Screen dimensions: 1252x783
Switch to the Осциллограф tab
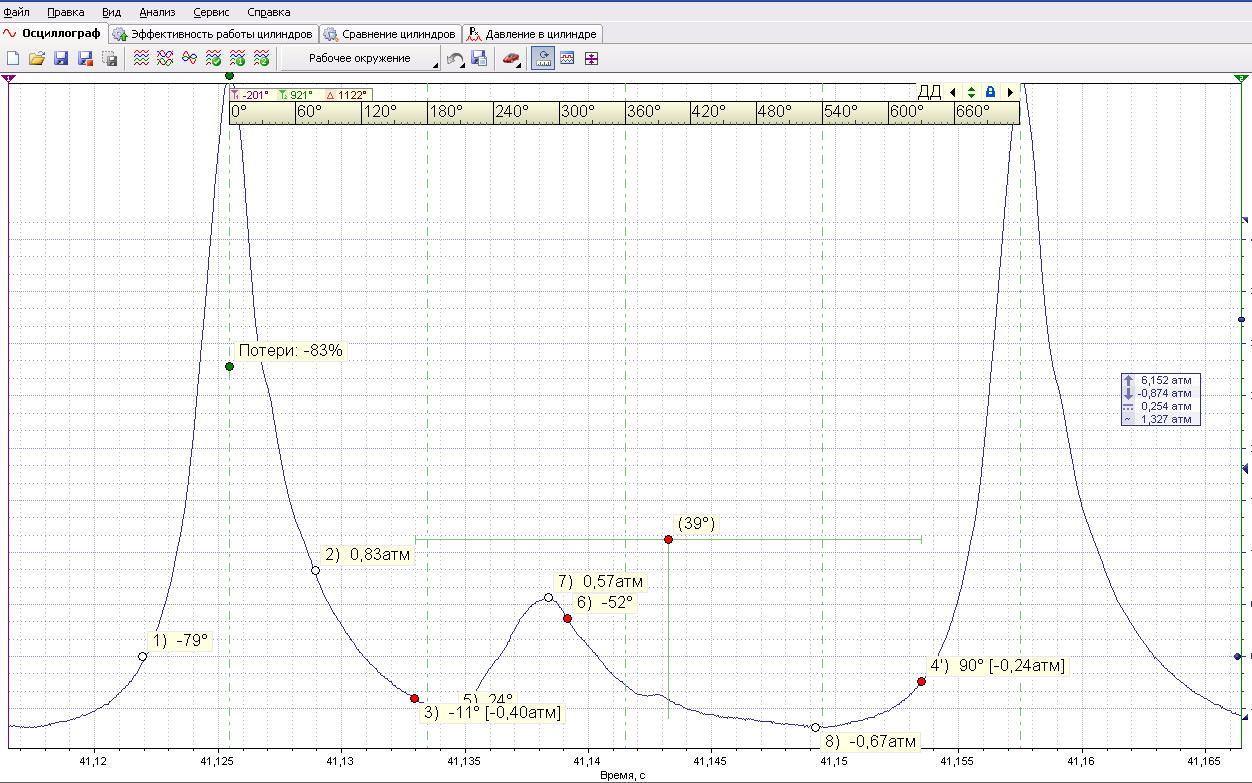(x=53, y=33)
